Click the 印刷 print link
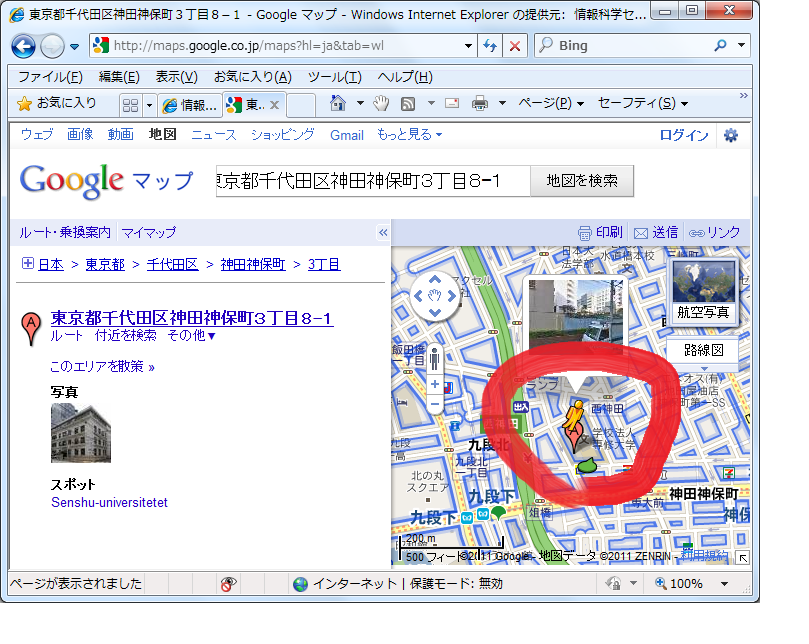This screenshot has height=644, width=809. click(x=600, y=233)
